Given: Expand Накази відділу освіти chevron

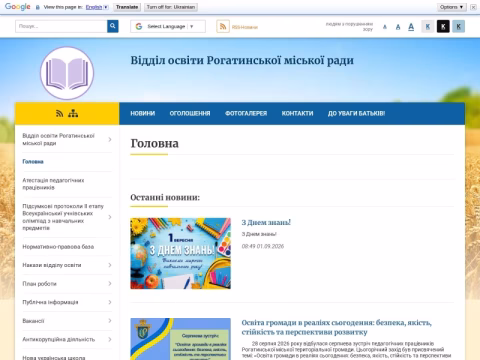Looking at the screenshot, I should [x=110, y=265].
